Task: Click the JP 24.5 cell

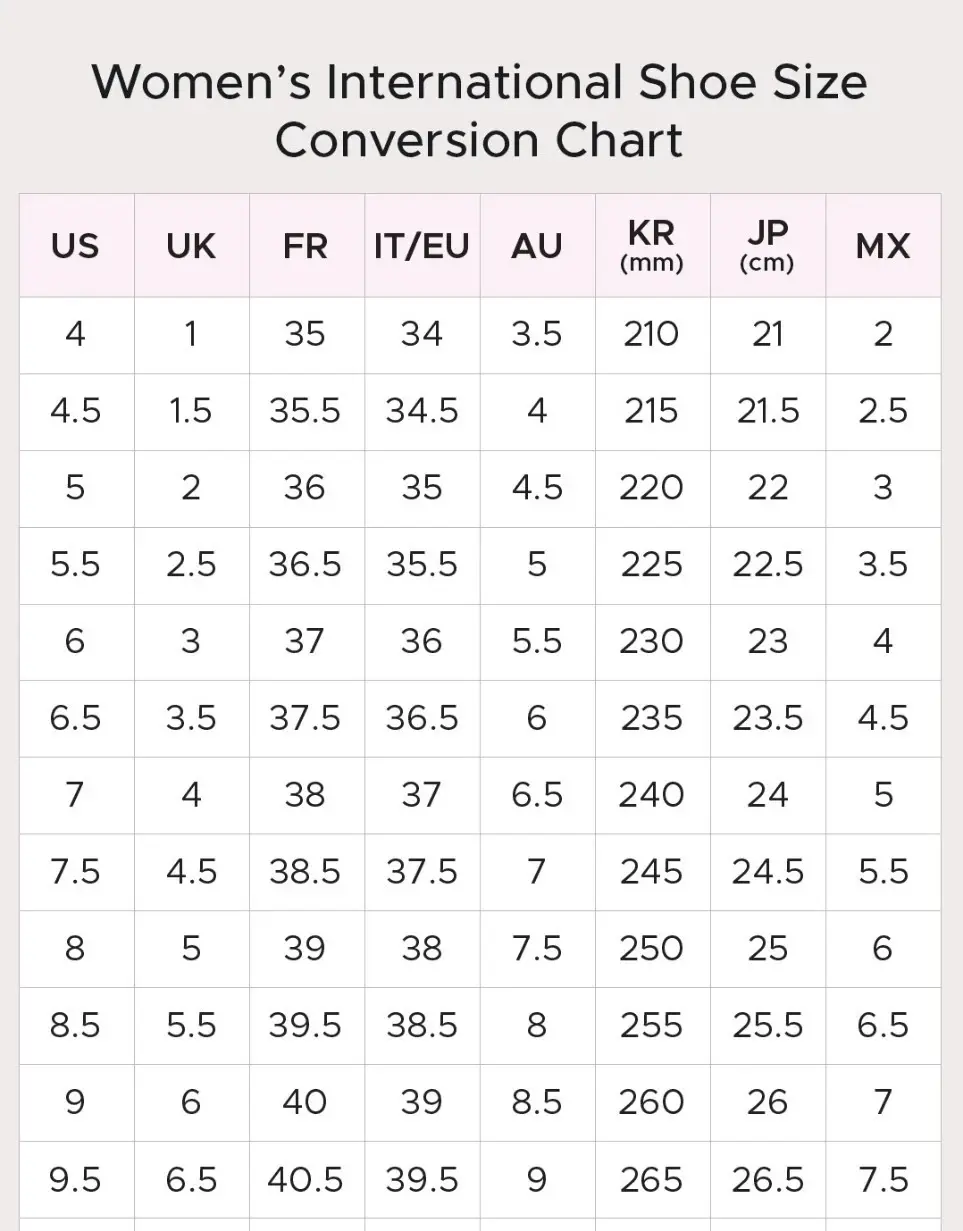Action: 768,872
